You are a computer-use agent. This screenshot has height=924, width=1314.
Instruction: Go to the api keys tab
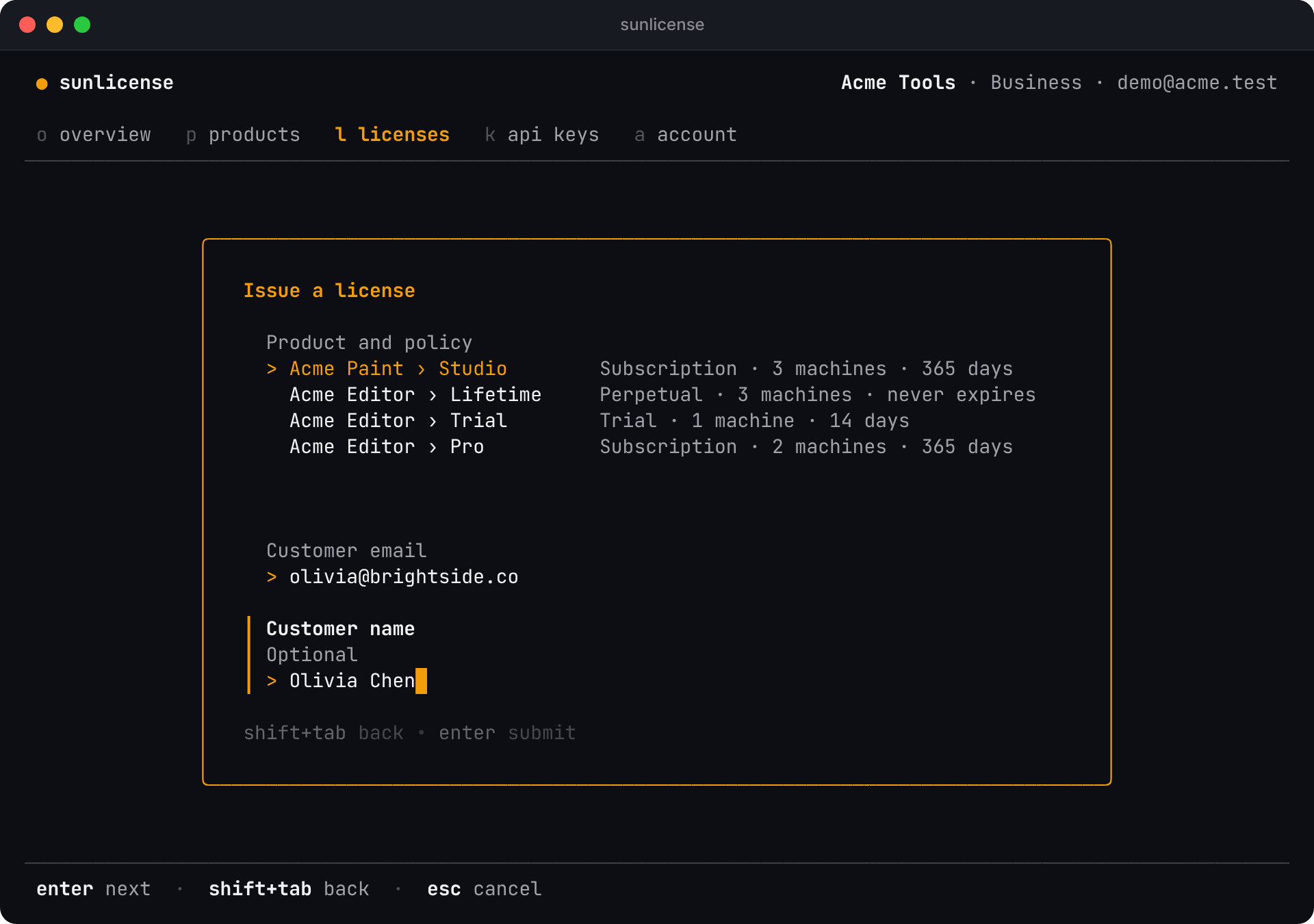542,135
